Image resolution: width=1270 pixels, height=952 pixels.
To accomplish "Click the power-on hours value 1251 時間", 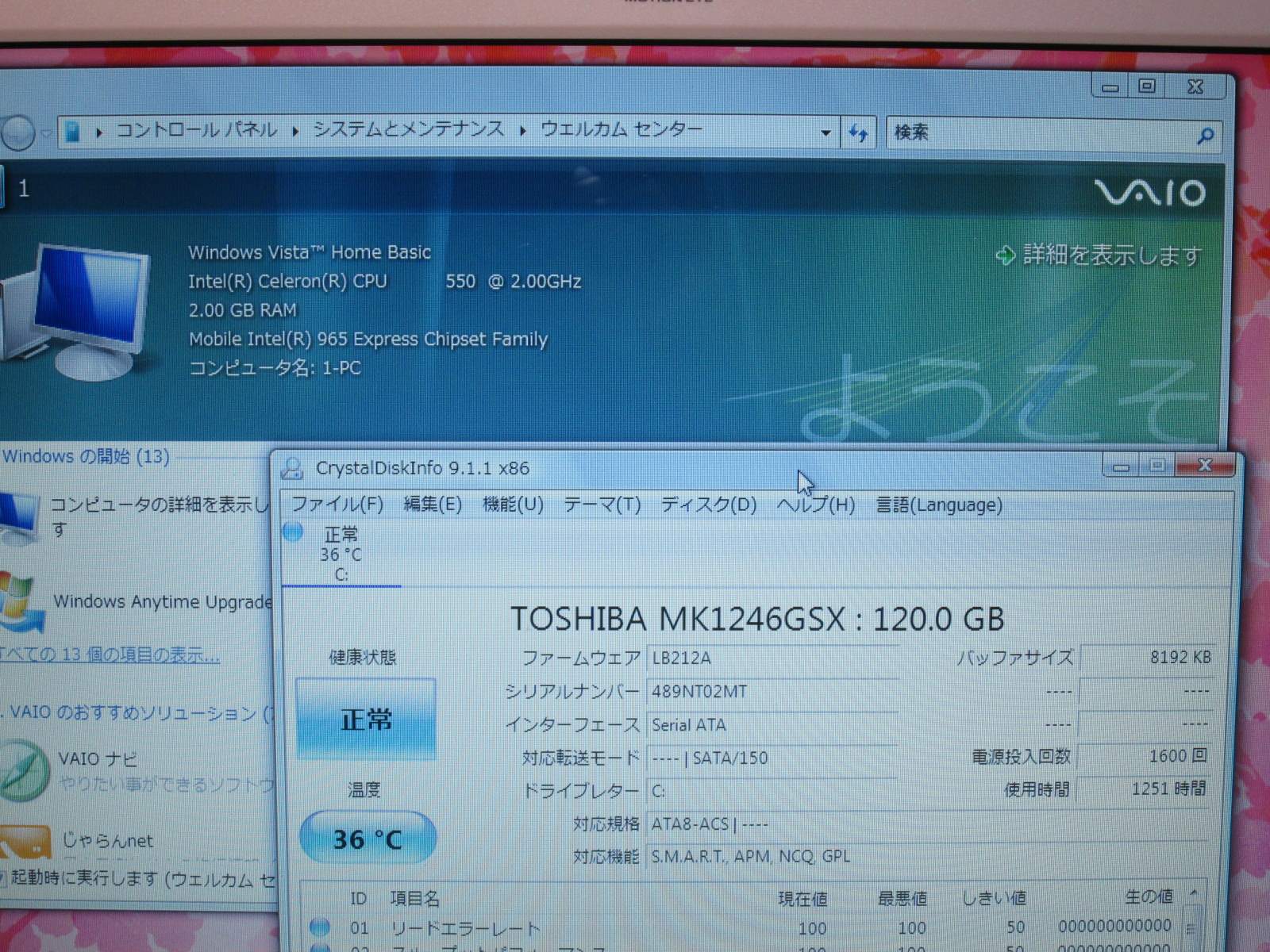I will tap(1145, 789).
